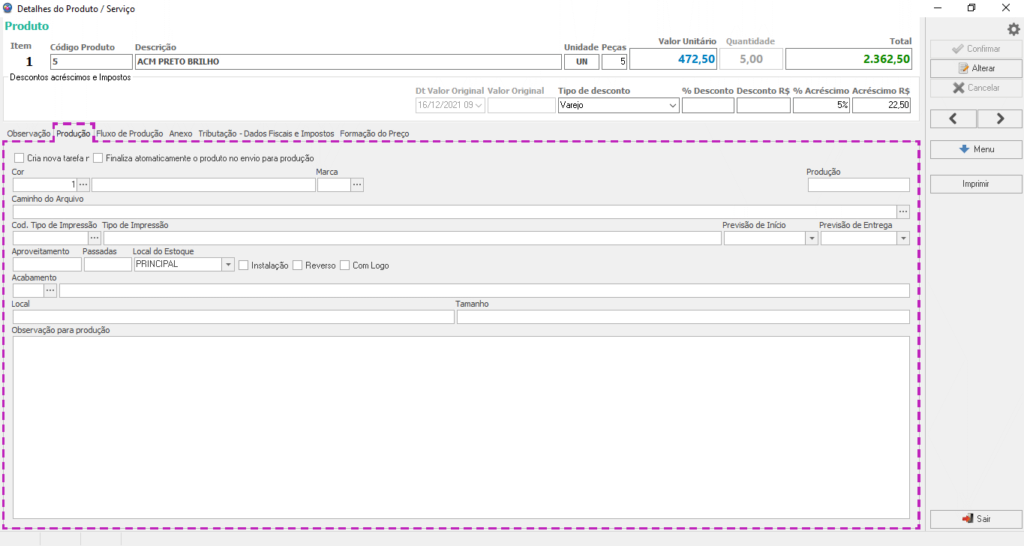Open the Formação do Preço tab
This screenshot has width=1024, height=546.
374,133
